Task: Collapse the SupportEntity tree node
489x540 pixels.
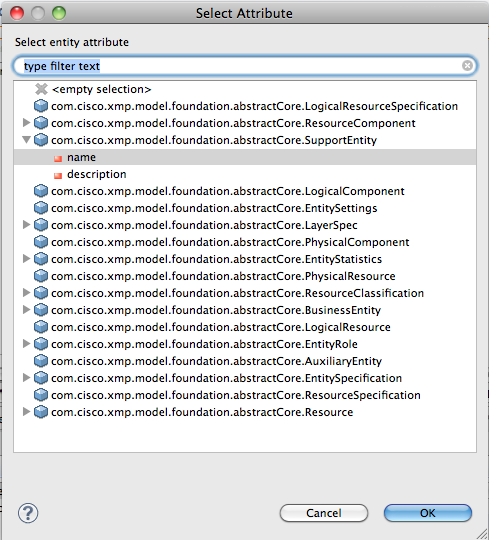Action: [26, 139]
